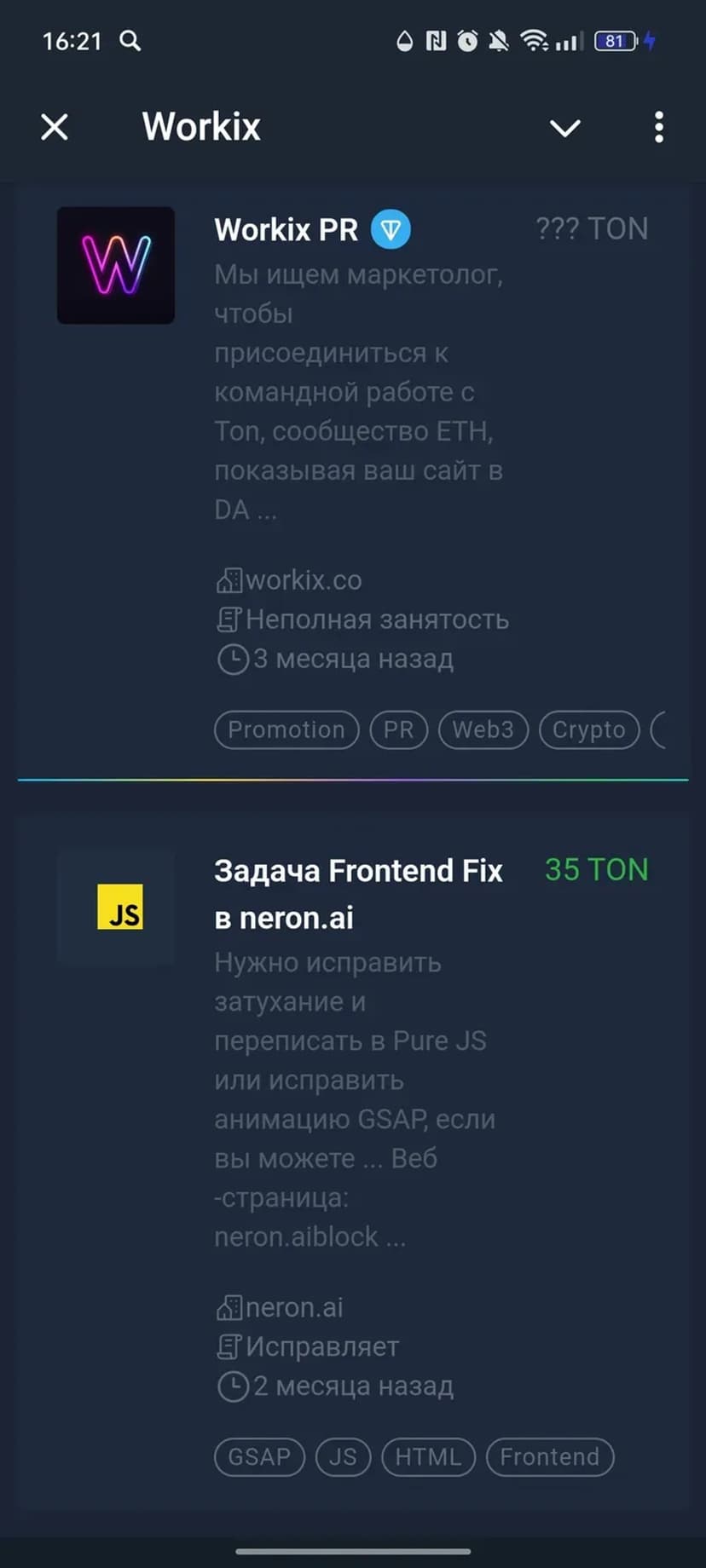Tap the blue verified badge beside Workix PR

(391, 229)
